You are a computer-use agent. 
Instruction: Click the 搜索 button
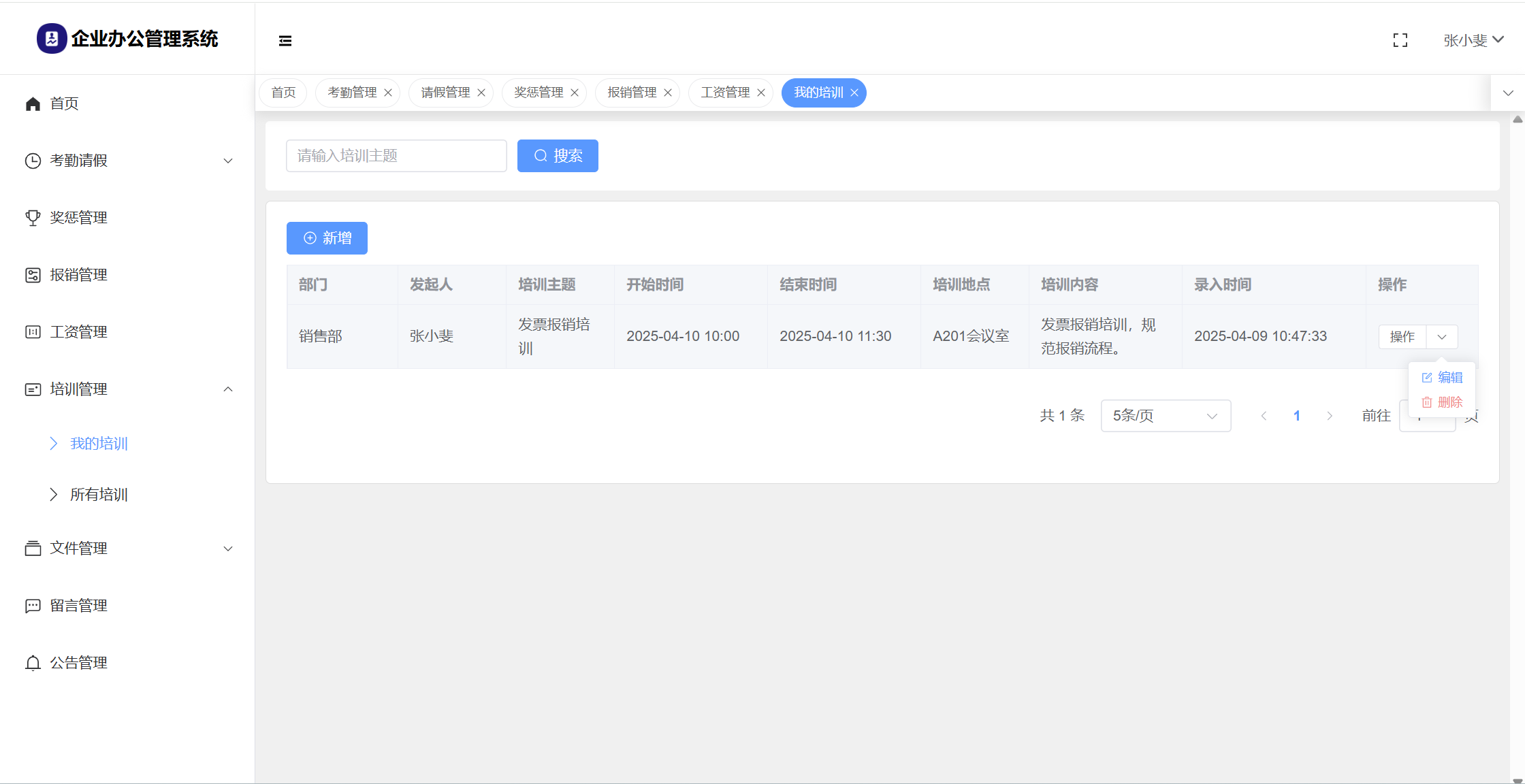558,156
